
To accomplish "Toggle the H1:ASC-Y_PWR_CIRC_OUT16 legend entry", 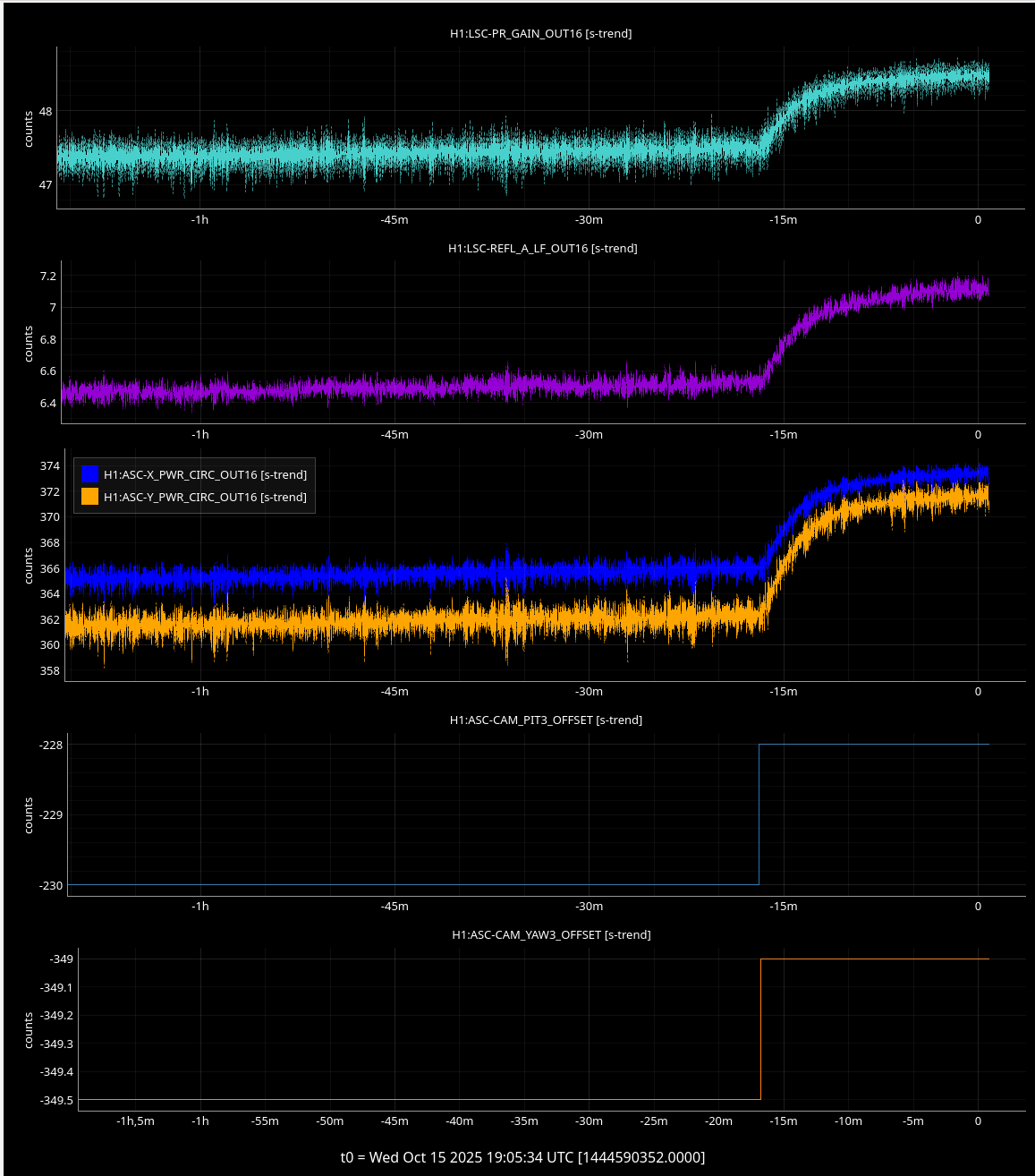I will point(205,497).
